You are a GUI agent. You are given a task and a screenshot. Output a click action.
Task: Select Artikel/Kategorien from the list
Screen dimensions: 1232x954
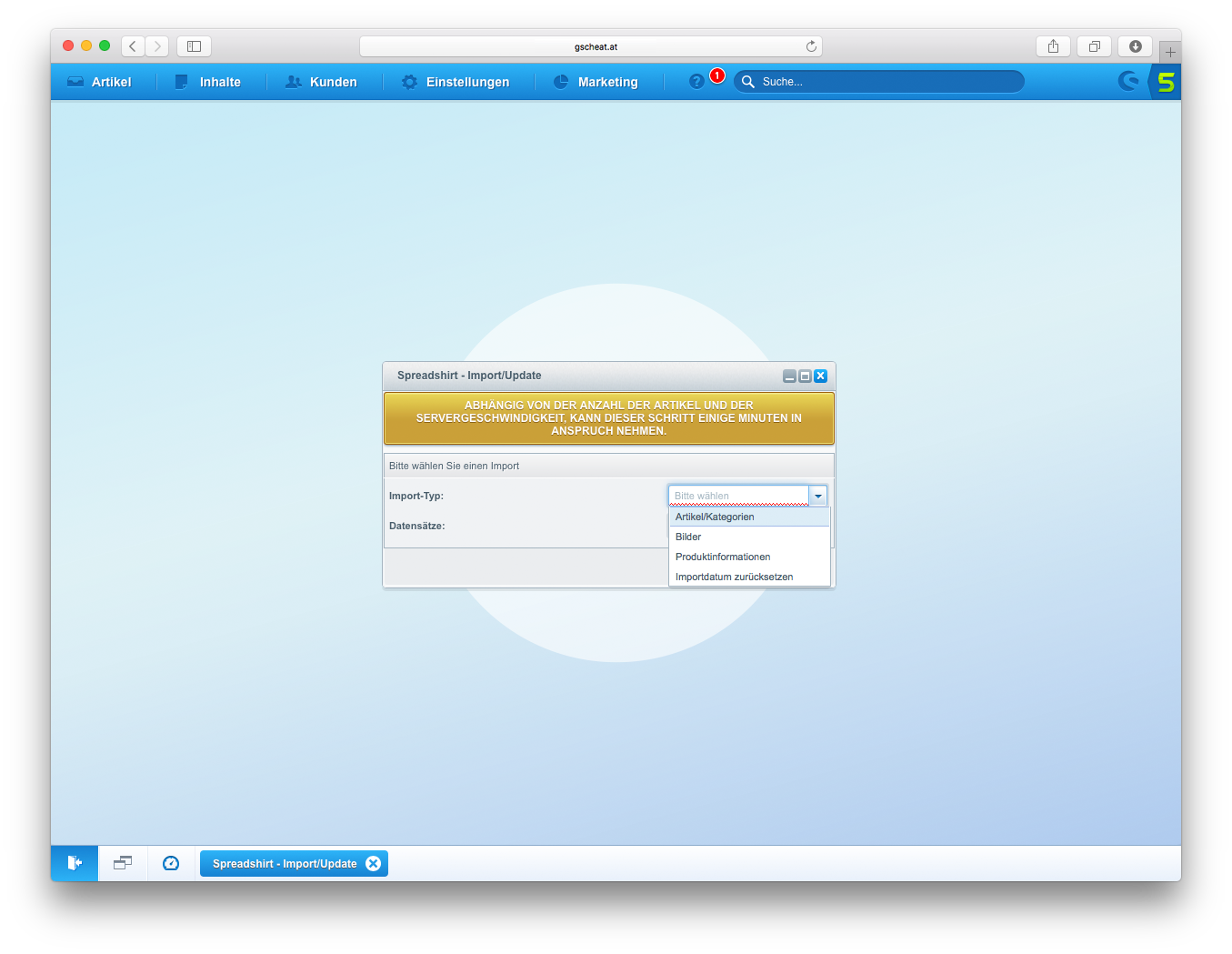pyautogui.click(x=715, y=517)
